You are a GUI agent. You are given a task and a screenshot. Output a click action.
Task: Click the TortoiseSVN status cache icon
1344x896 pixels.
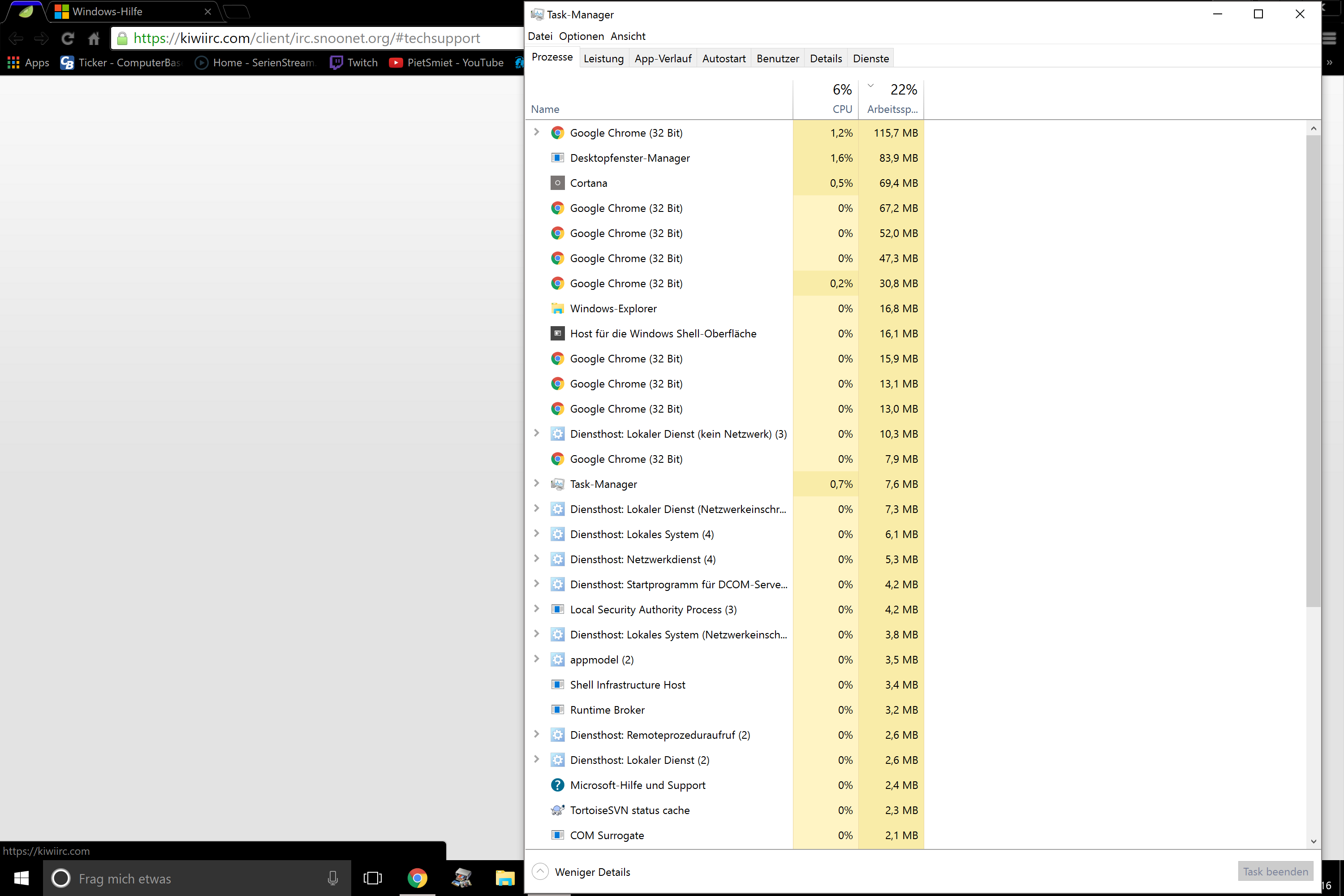coord(557,810)
